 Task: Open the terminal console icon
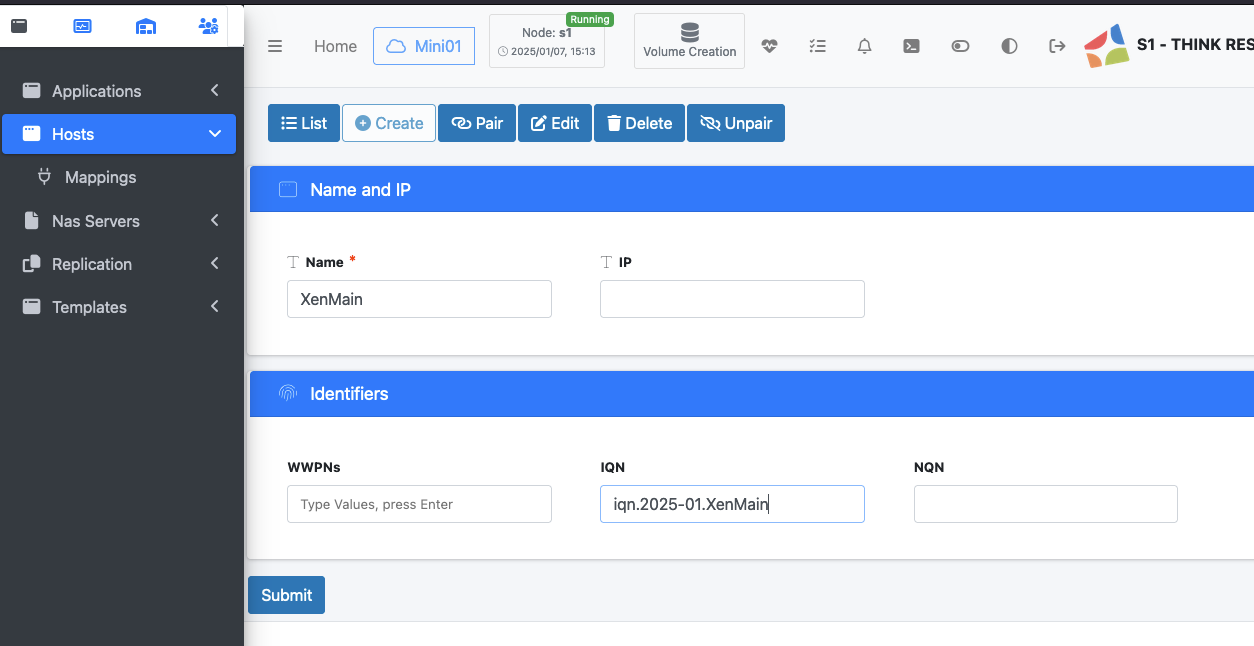(912, 46)
